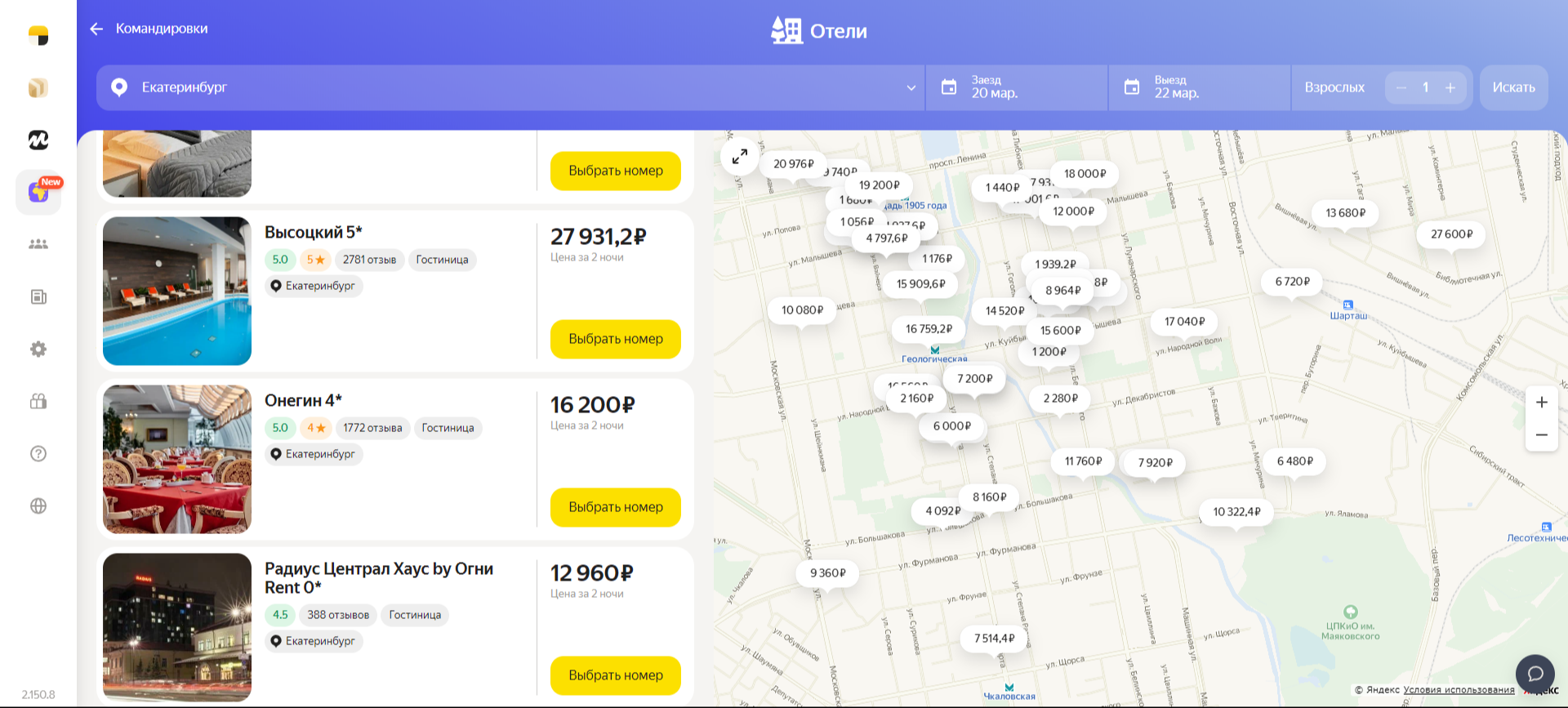Open the people group icon in sidebar
The width and height of the screenshot is (1568, 708).
click(38, 244)
